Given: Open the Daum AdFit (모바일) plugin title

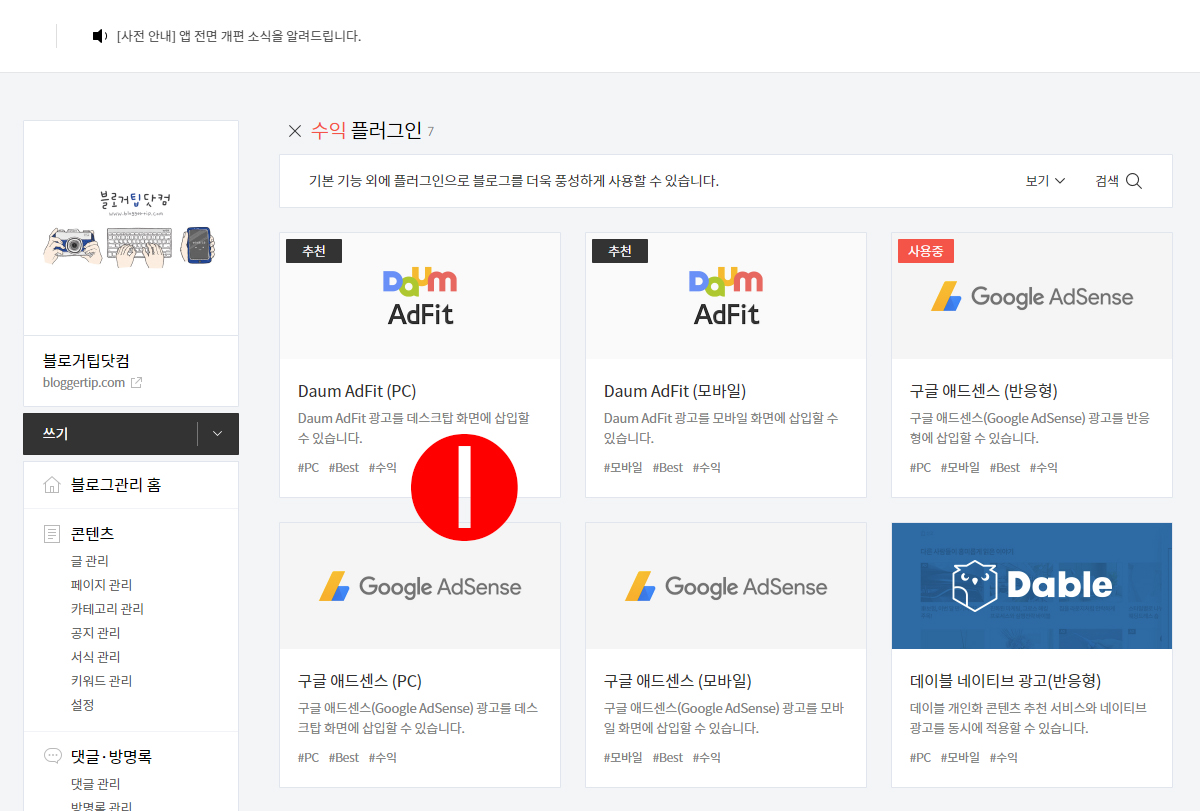Looking at the screenshot, I should click(x=675, y=391).
